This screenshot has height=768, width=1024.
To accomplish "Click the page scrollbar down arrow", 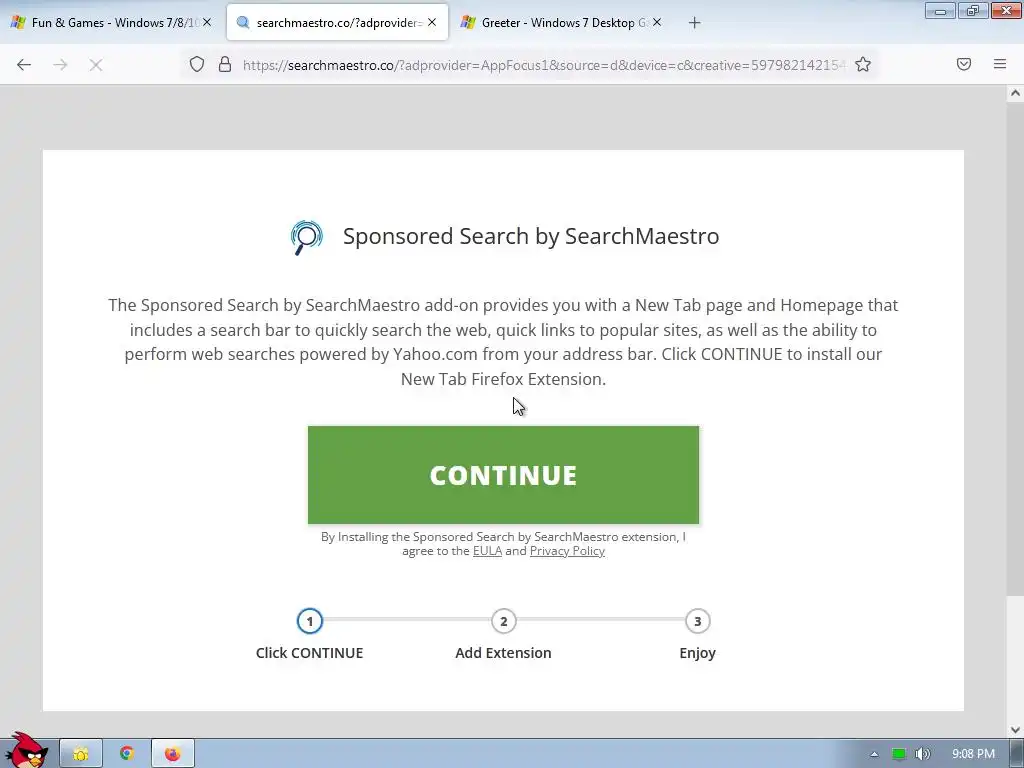I will [x=1015, y=729].
